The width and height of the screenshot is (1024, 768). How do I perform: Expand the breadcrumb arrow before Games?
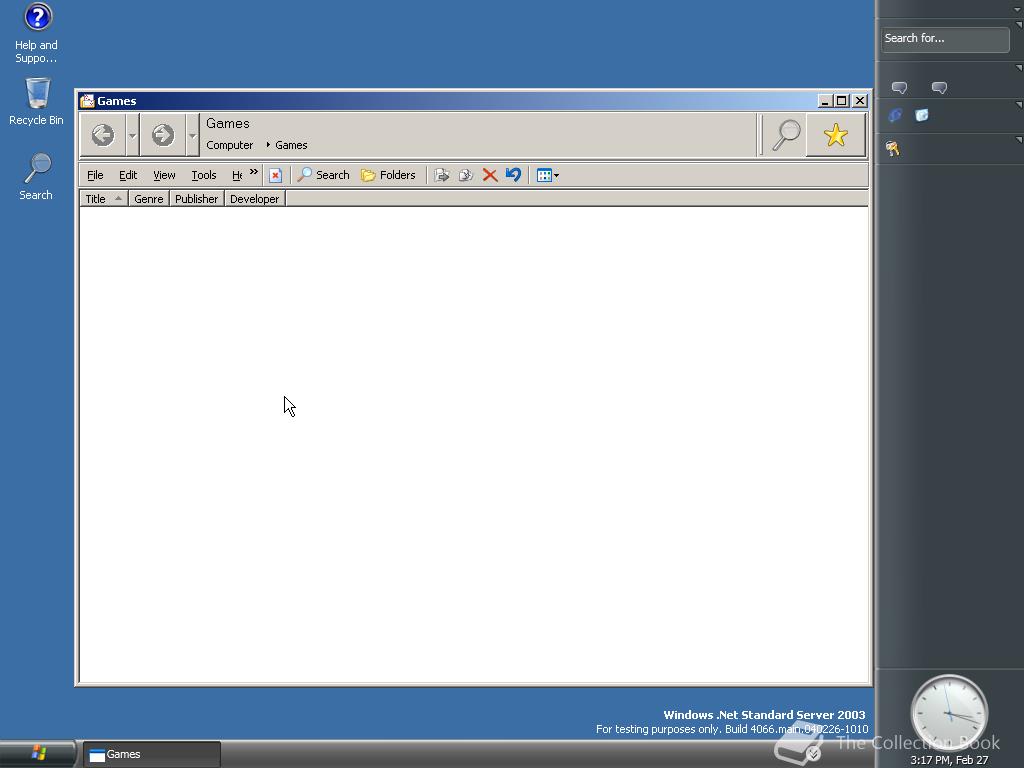pos(268,145)
